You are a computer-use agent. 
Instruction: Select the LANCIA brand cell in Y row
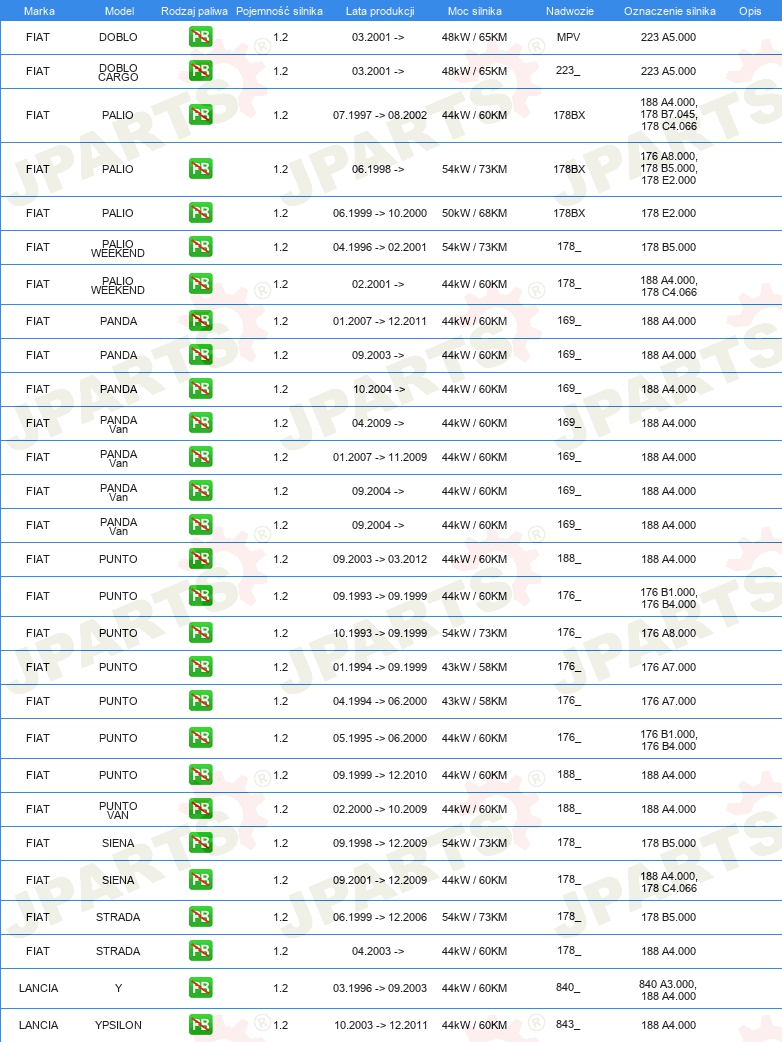point(39,988)
